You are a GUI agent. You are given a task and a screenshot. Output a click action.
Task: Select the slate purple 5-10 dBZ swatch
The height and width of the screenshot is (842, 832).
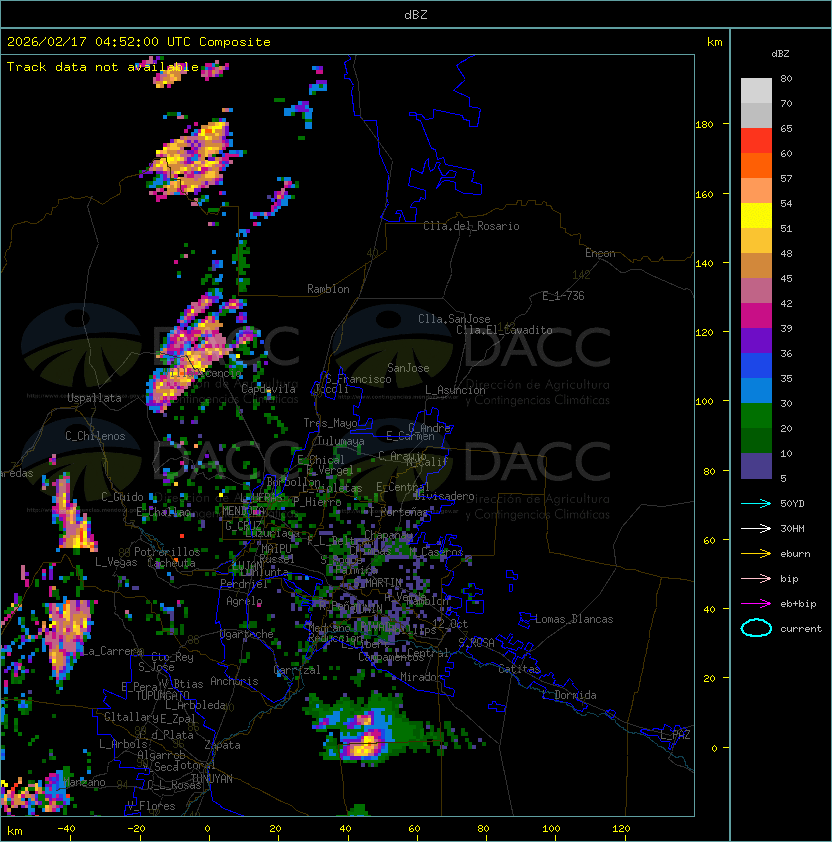pyautogui.click(x=756, y=466)
